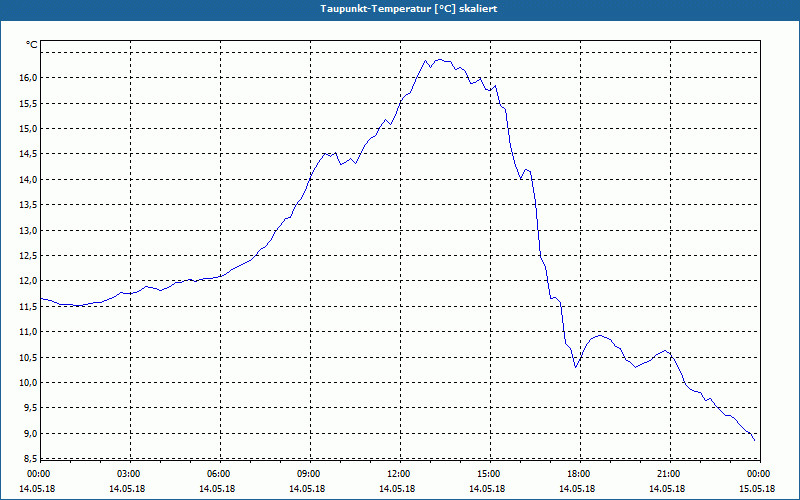Select the 9,0 y-axis label

point(31,434)
